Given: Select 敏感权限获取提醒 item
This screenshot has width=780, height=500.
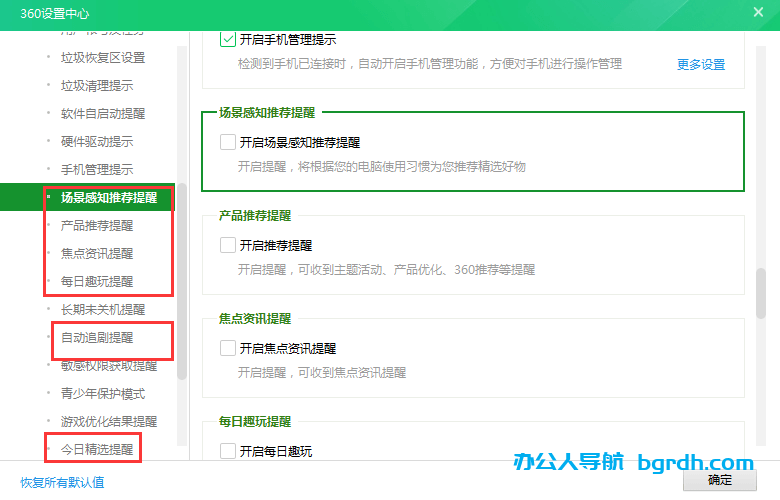Looking at the screenshot, I should click(x=109, y=365).
